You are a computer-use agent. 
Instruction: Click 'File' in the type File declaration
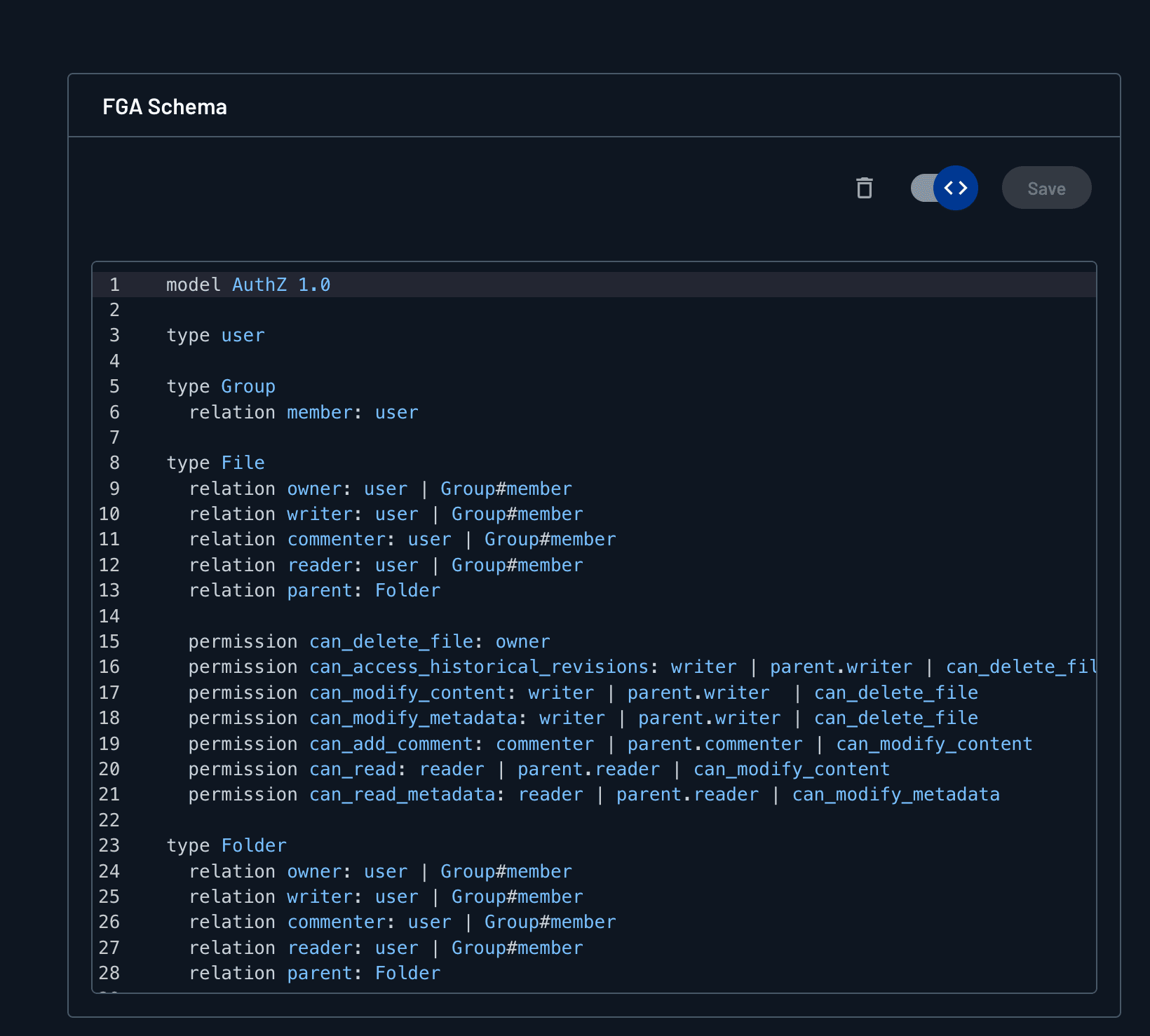(243, 463)
